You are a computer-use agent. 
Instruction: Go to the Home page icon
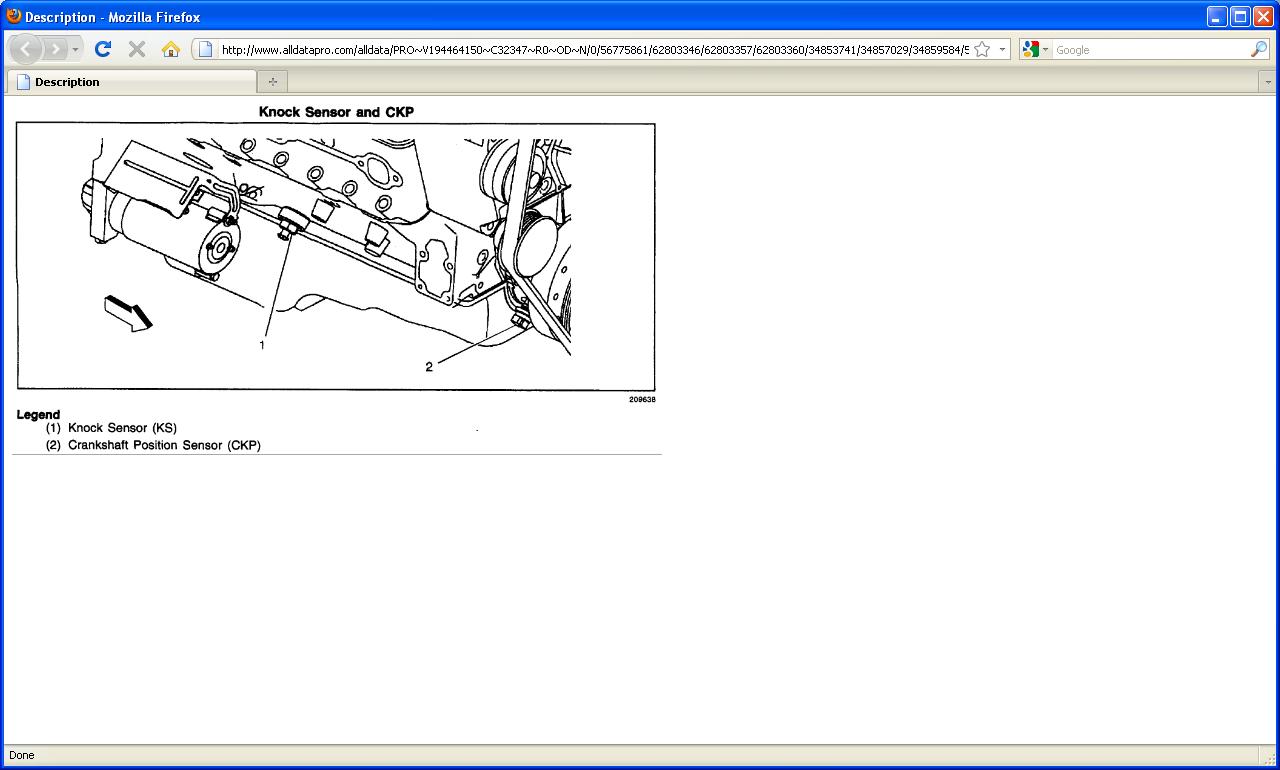click(x=171, y=49)
